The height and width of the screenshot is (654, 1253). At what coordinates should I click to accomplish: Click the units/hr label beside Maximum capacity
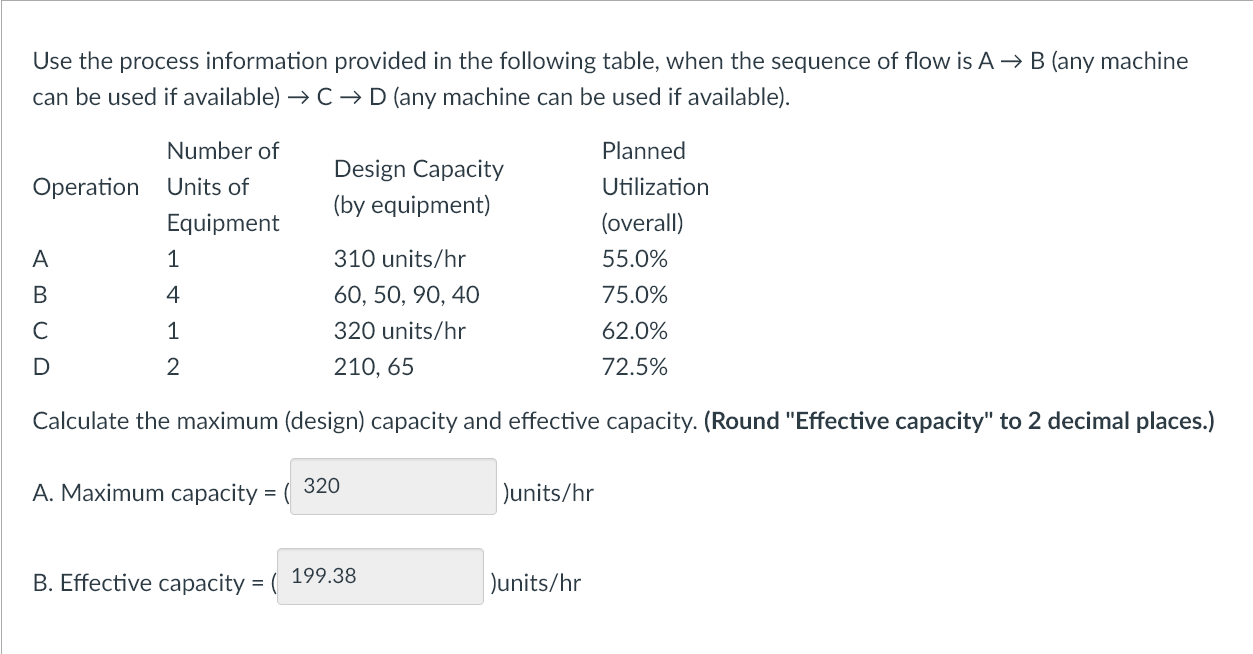coord(548,492)
